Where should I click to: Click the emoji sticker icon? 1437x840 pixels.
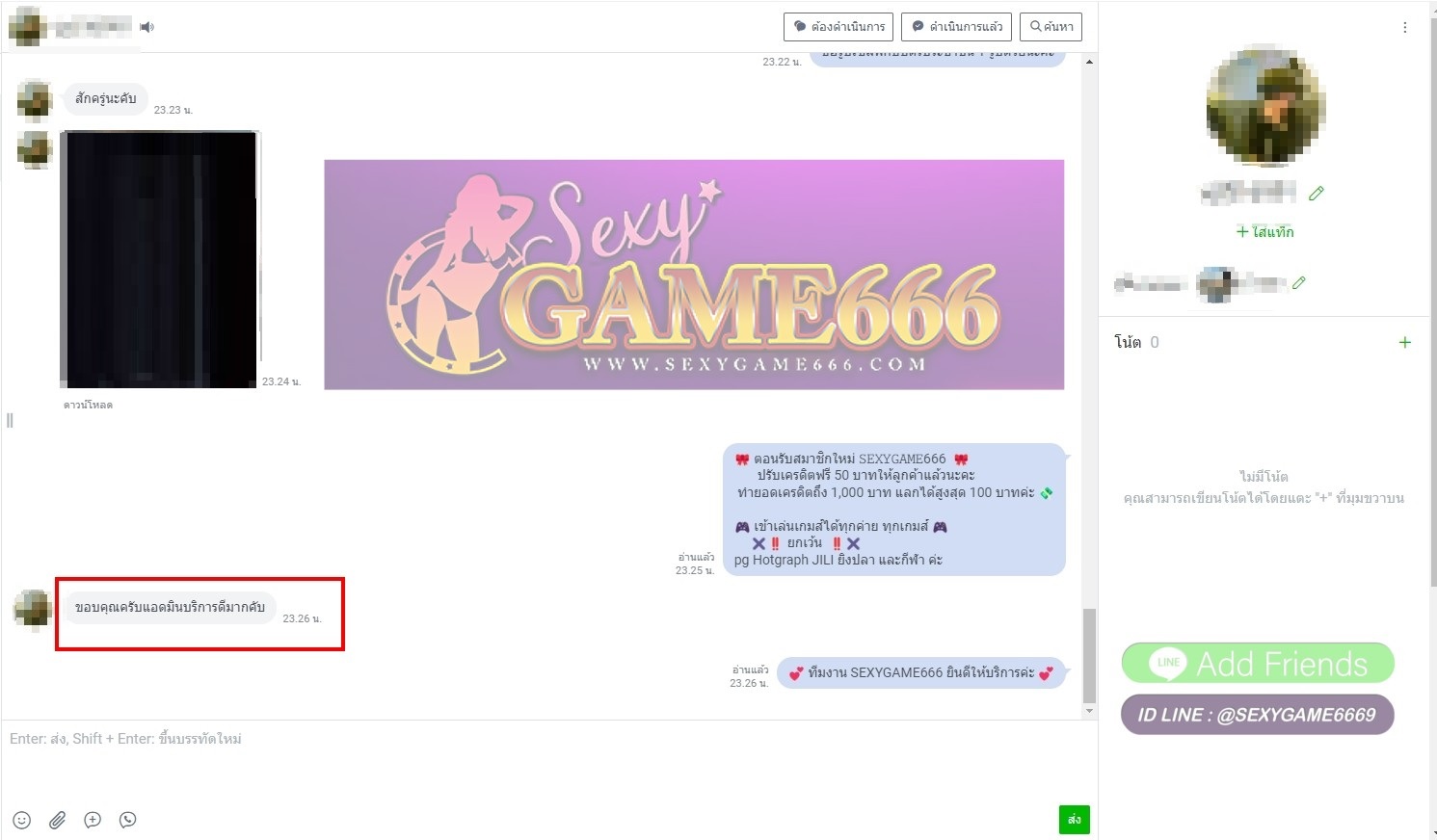pos(22,820)
